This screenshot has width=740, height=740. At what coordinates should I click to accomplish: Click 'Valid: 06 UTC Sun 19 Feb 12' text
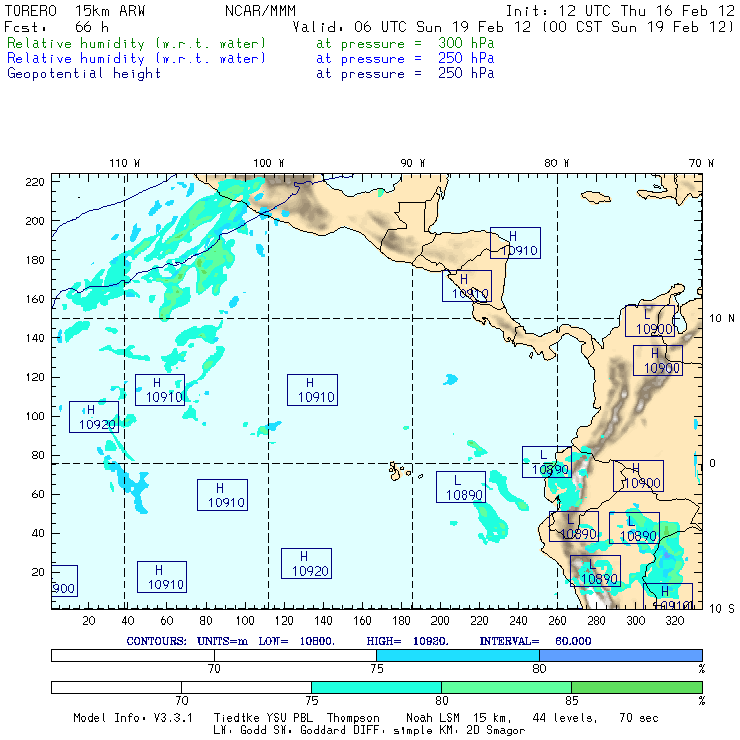coord(412,27)
